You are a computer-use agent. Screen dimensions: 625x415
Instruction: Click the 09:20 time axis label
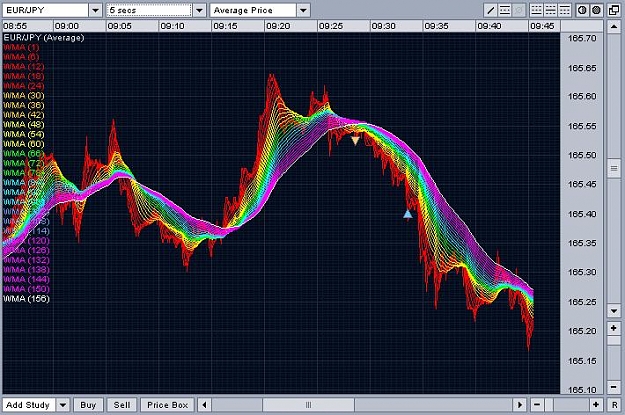[x=278, y=26]
